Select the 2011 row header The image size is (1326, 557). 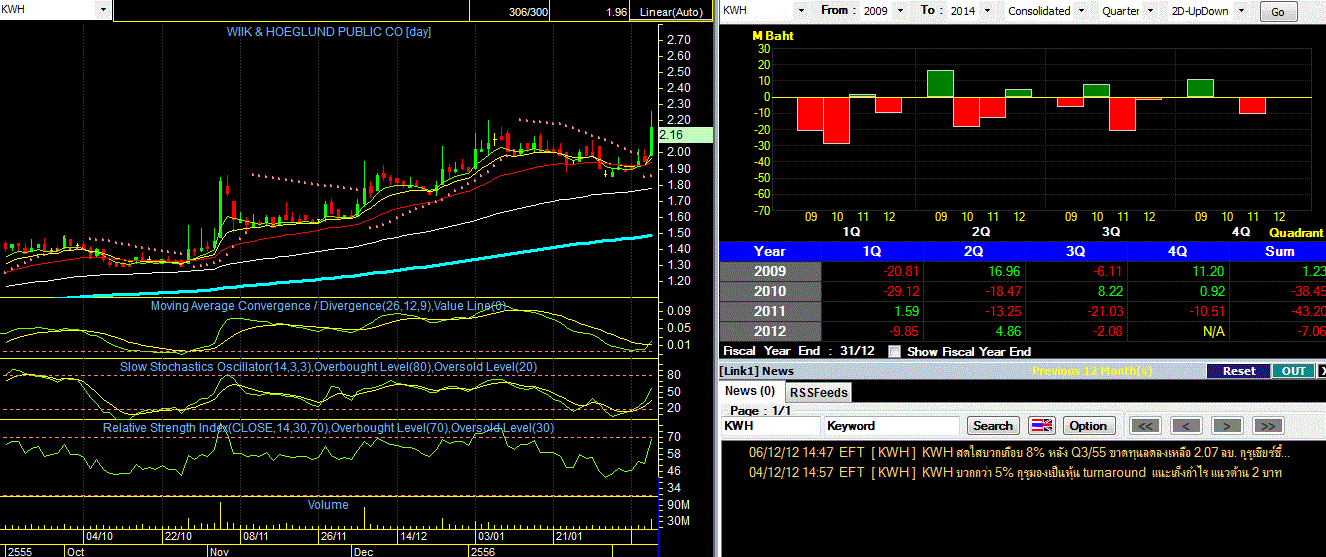coord(770,311)
